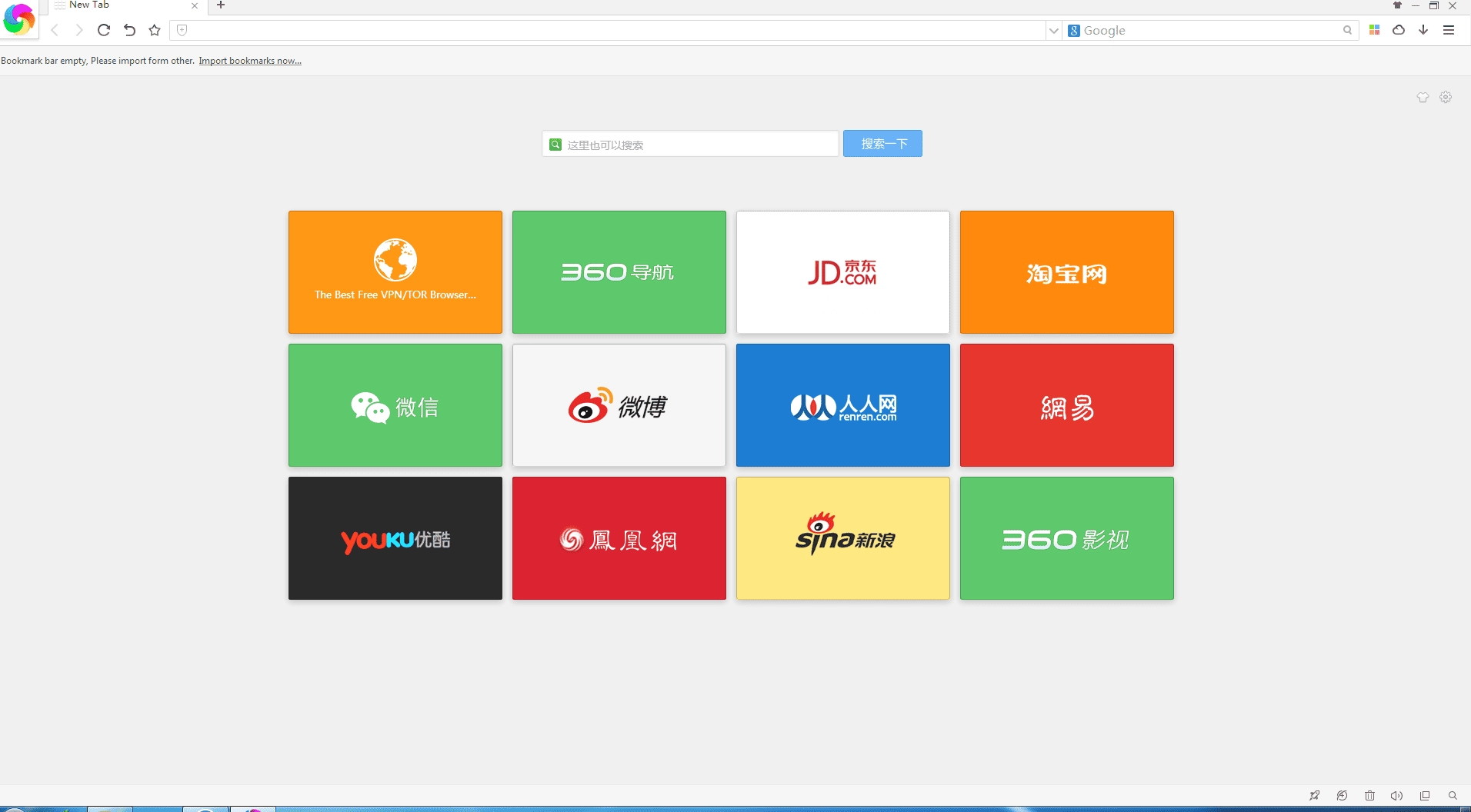Click the undo closed tab icon
This screenshot has height=812, width=1471.
coord(129,30)
